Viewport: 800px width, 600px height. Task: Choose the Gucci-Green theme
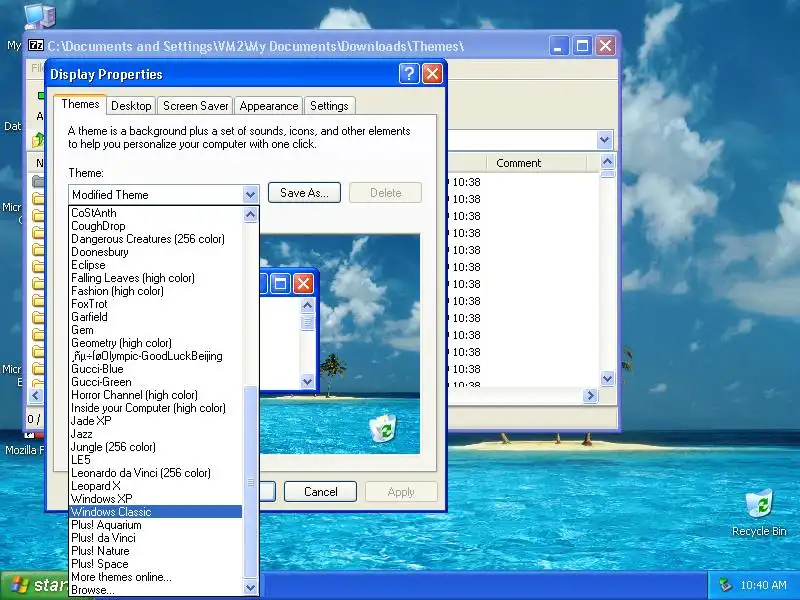[x=156, y=382]
